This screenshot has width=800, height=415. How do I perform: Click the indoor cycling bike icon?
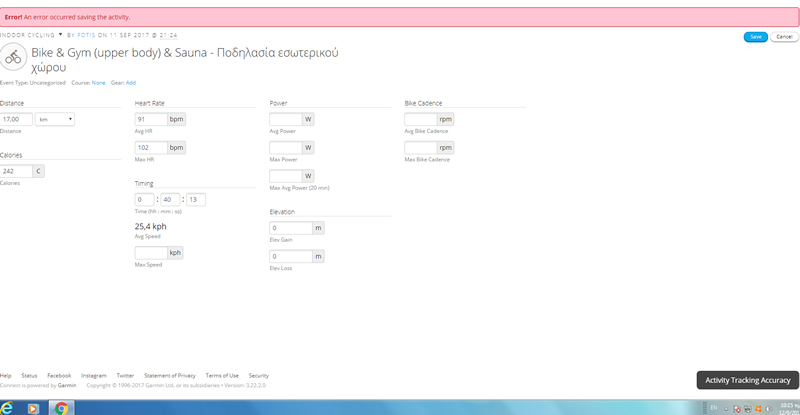pos(13,56)
